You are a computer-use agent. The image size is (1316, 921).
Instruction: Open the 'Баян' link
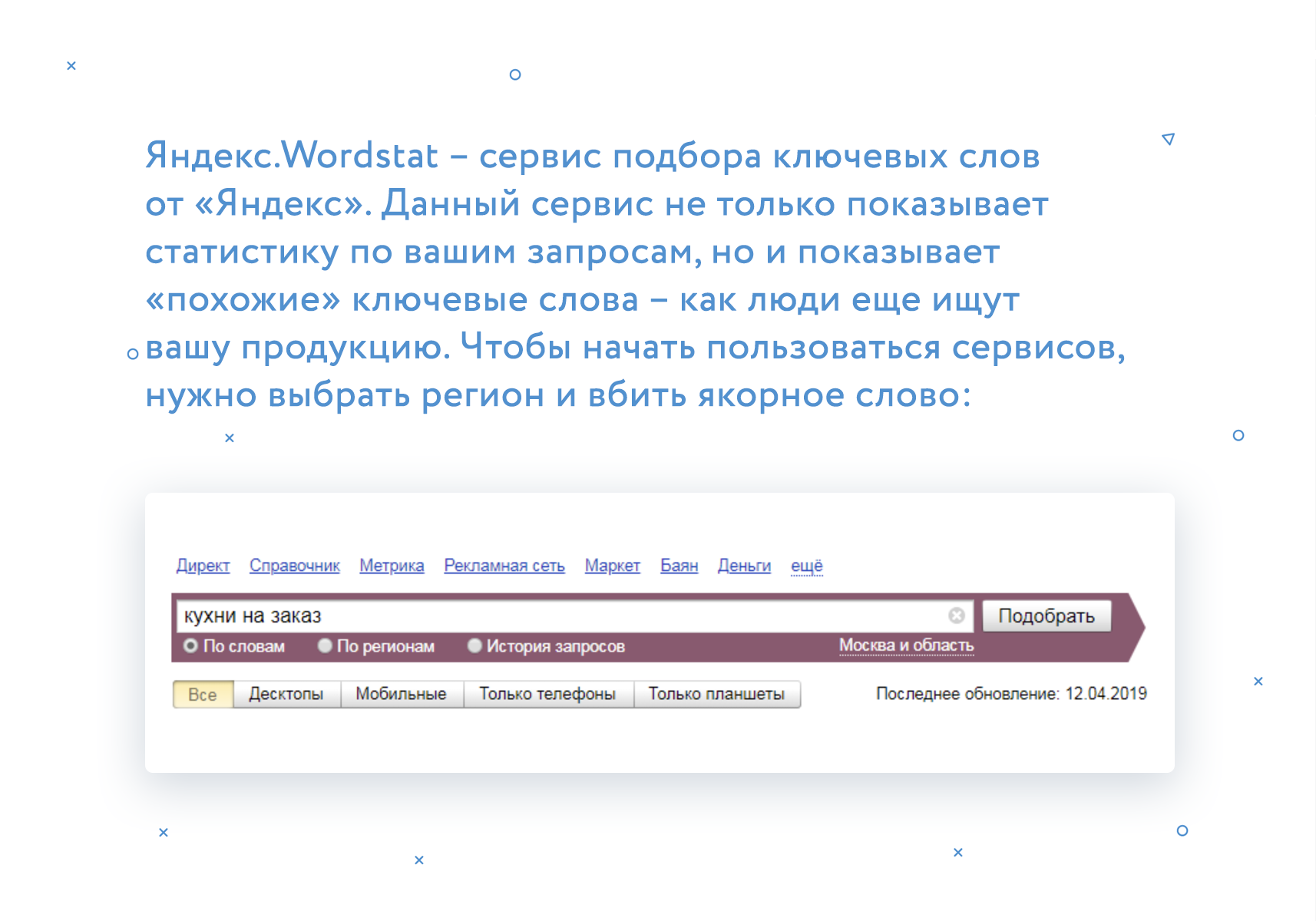(x=679, y=566)
